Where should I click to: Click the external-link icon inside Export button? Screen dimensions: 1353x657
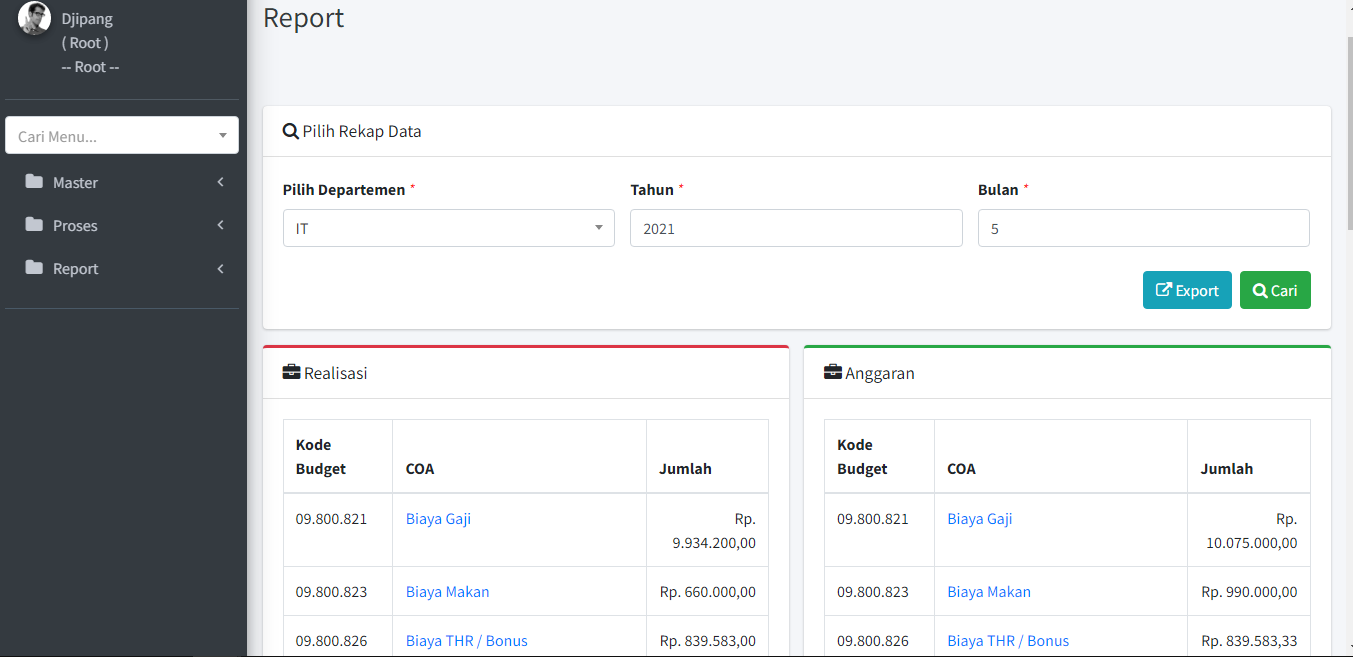1163,290
